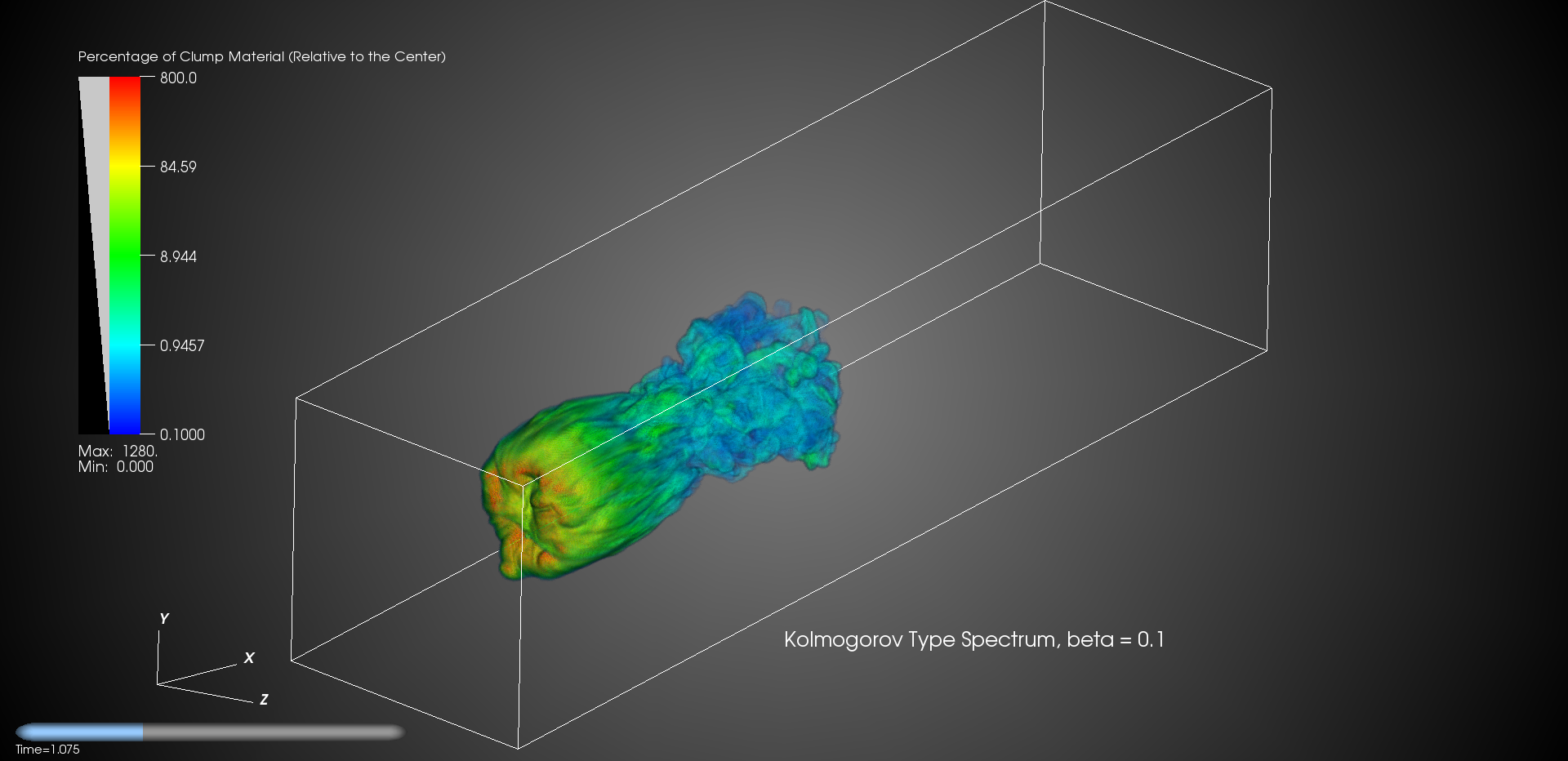1568x761 pixels.
Task: Click the X axis label on triad
Action: [x=250, y=657]
